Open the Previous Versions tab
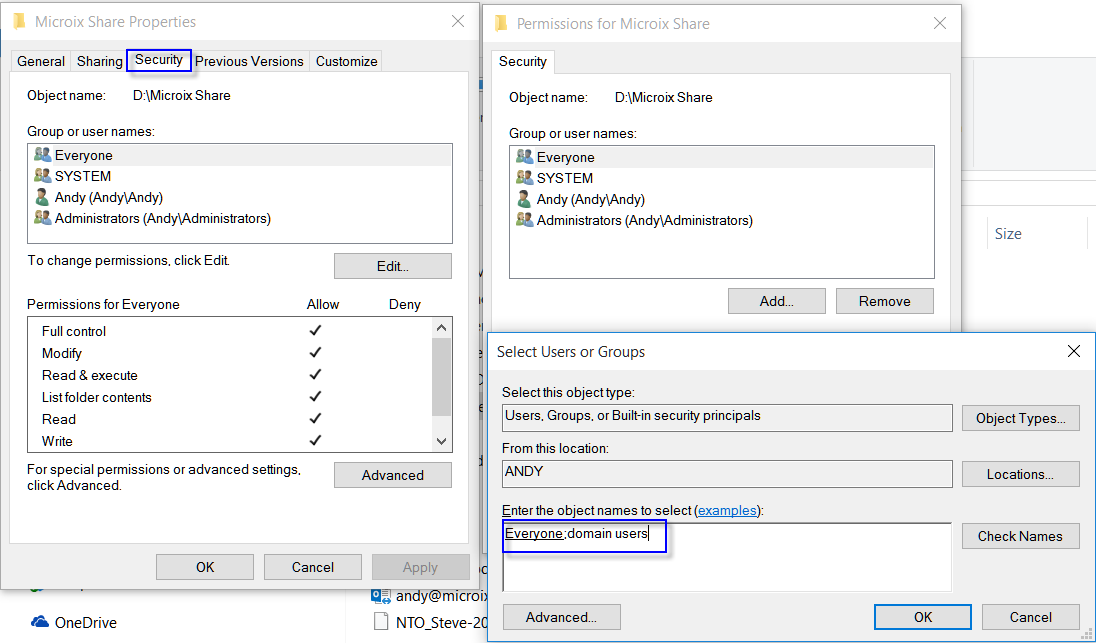 (249, 61)
